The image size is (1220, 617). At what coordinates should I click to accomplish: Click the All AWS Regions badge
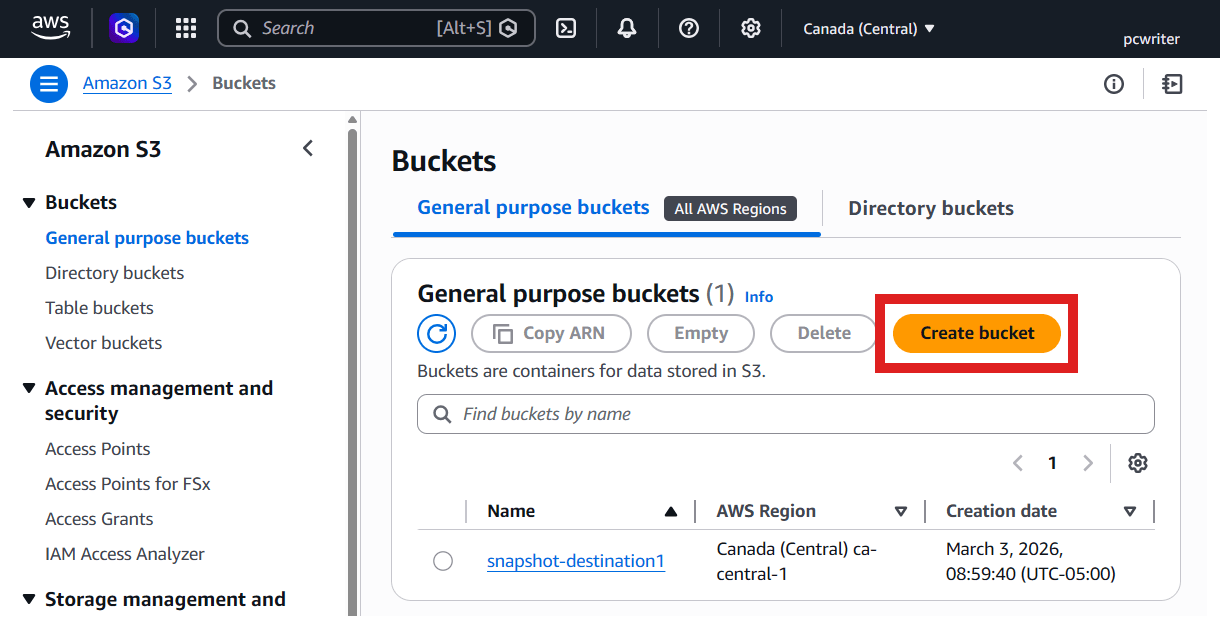coord(730,209)
